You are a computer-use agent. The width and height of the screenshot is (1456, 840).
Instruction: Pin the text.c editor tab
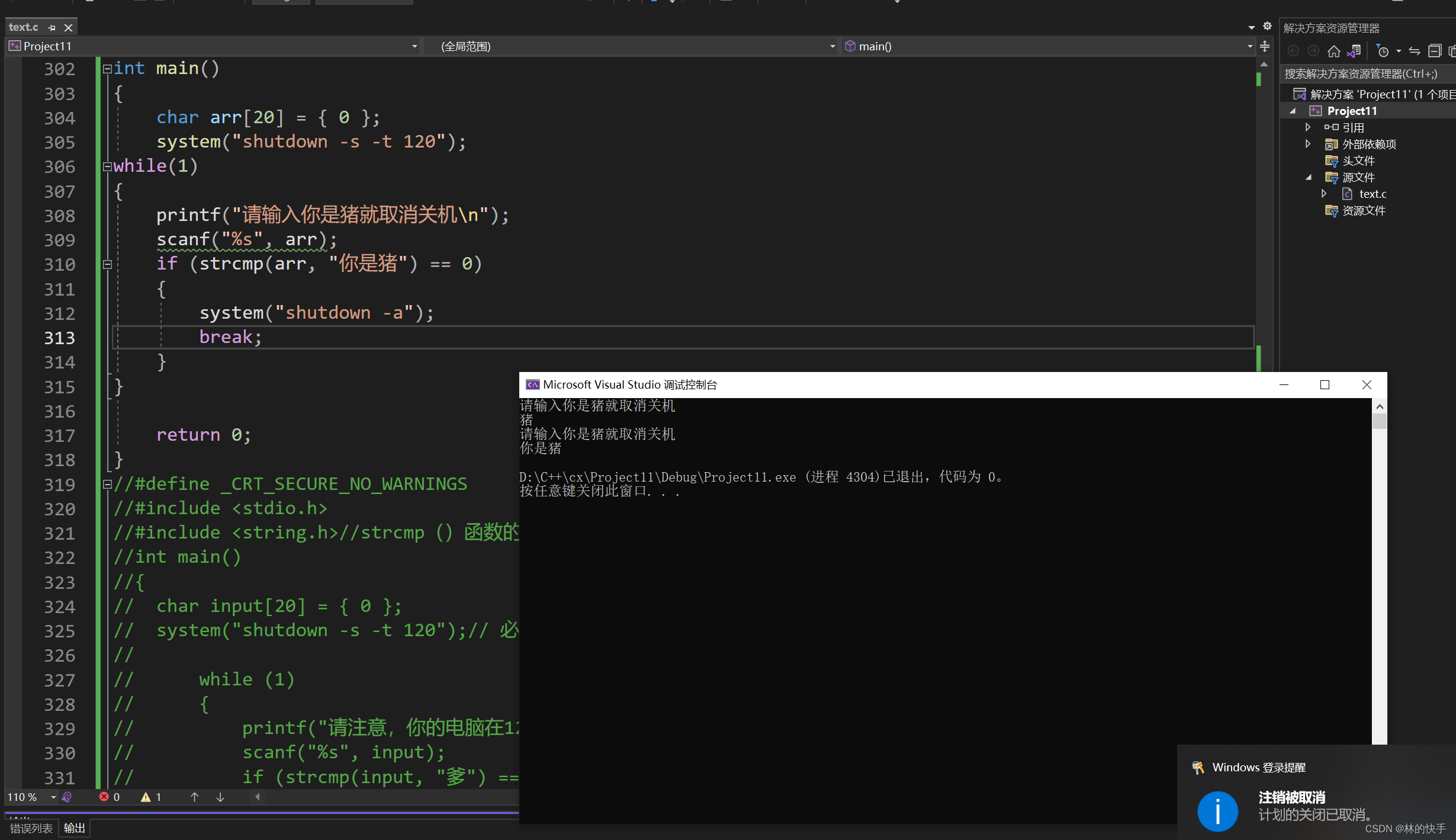click(52, 28)
